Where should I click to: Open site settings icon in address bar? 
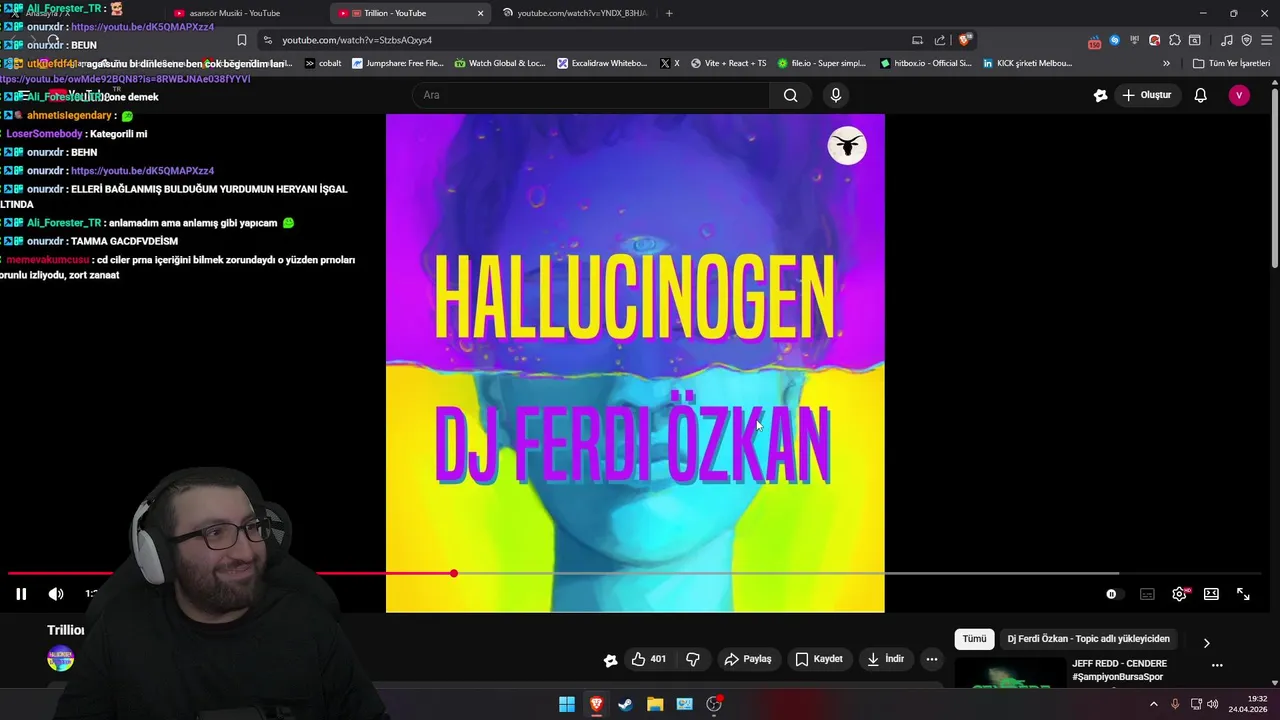pos(267,40)
